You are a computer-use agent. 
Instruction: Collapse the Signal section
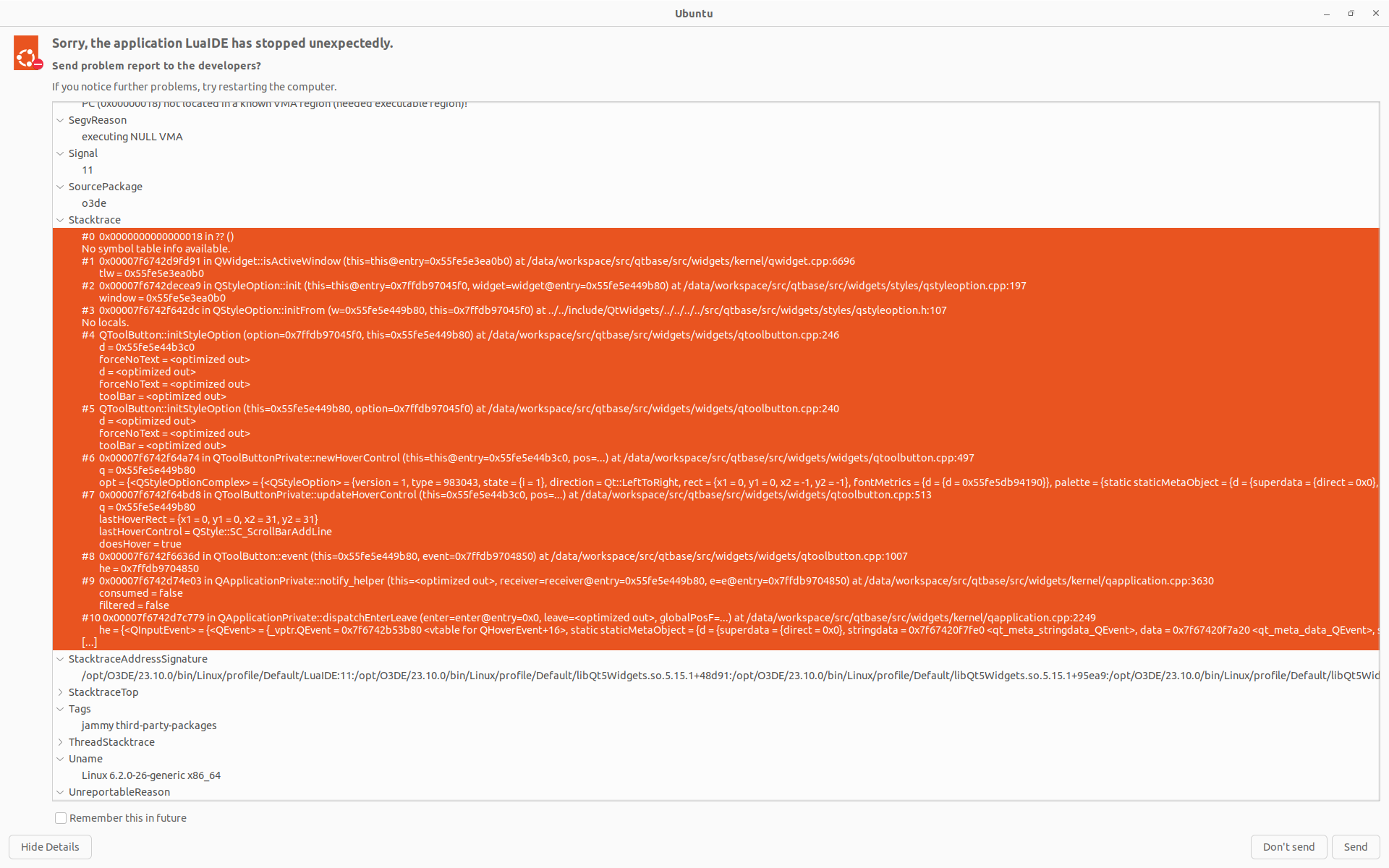pos(61,153)
